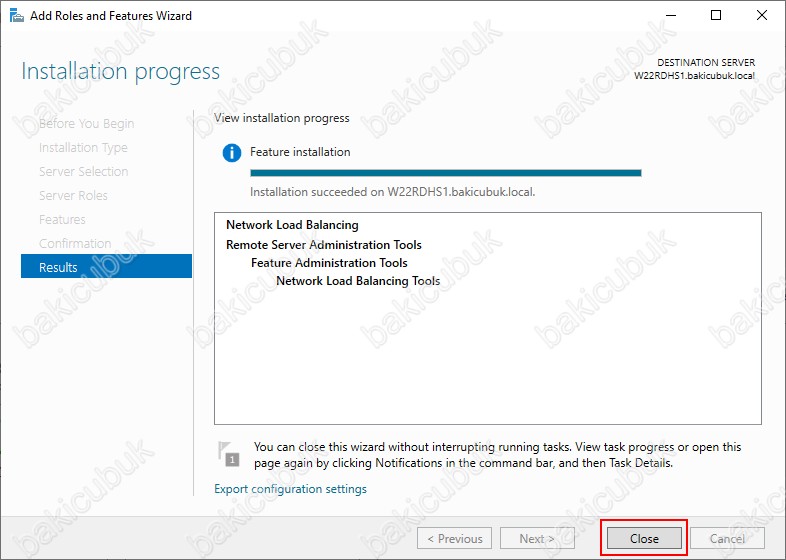
Task: Select the Installation Type step
Action: [x=83, y=147]
